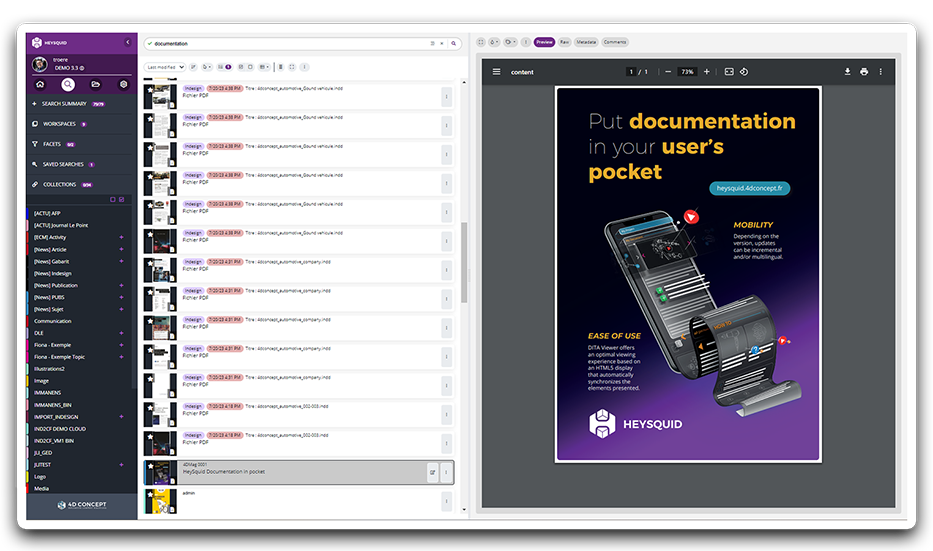Rotate the PDF page counterclockwise
Image resolution: width=933 pixels, height=551 pixels.
[x=744, y=72]
